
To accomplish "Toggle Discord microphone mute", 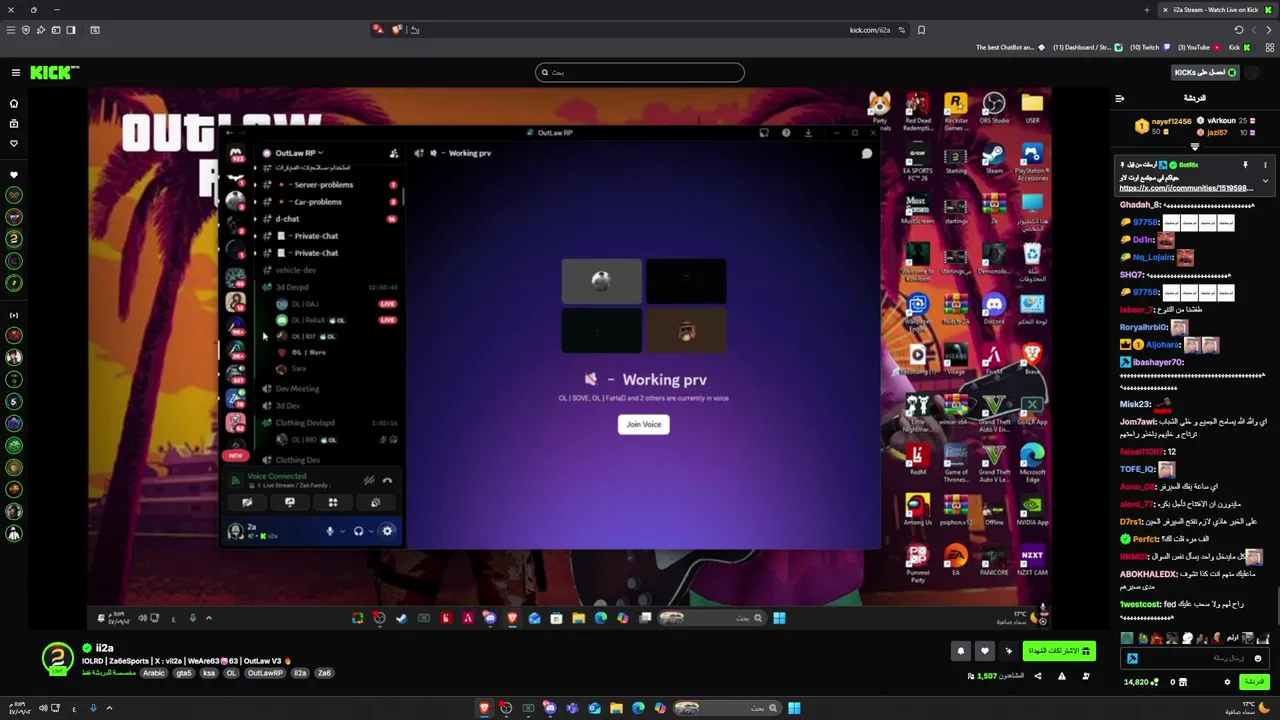I will tap(330, 531).
